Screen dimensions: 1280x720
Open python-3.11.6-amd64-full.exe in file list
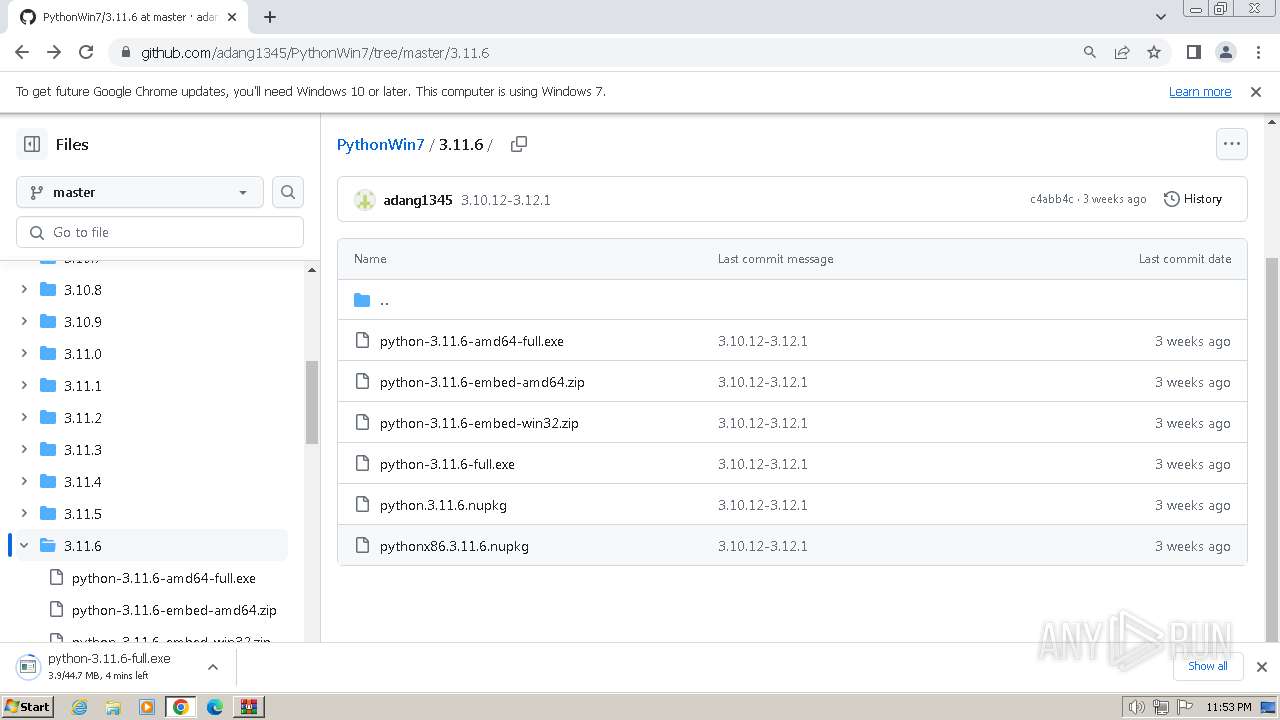pyautogui.click(x=472, y=341)
